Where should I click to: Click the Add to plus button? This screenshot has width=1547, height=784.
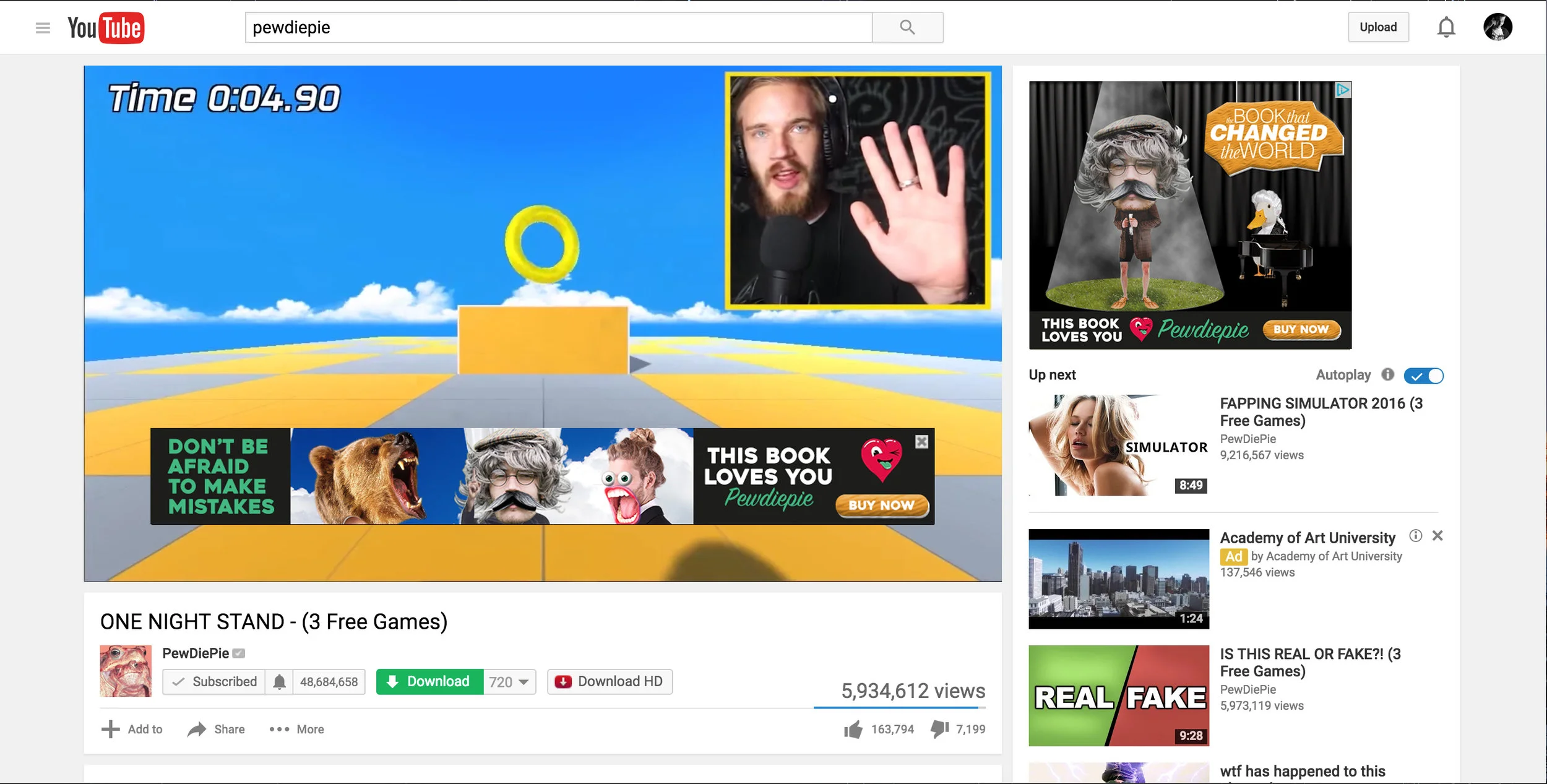pos(132,730)
